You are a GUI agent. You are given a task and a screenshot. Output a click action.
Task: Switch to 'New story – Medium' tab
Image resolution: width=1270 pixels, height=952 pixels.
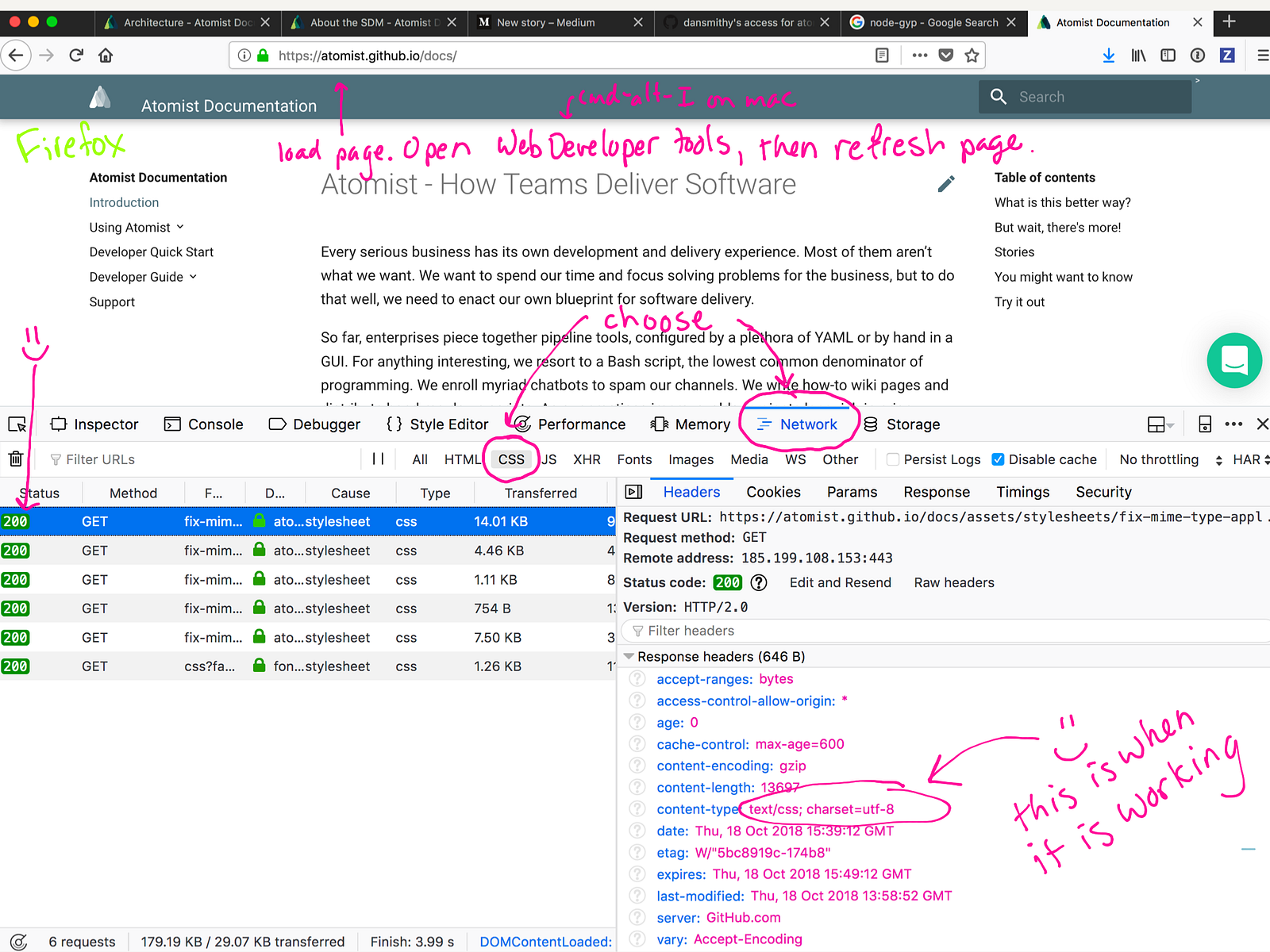[x=560, y=22]
